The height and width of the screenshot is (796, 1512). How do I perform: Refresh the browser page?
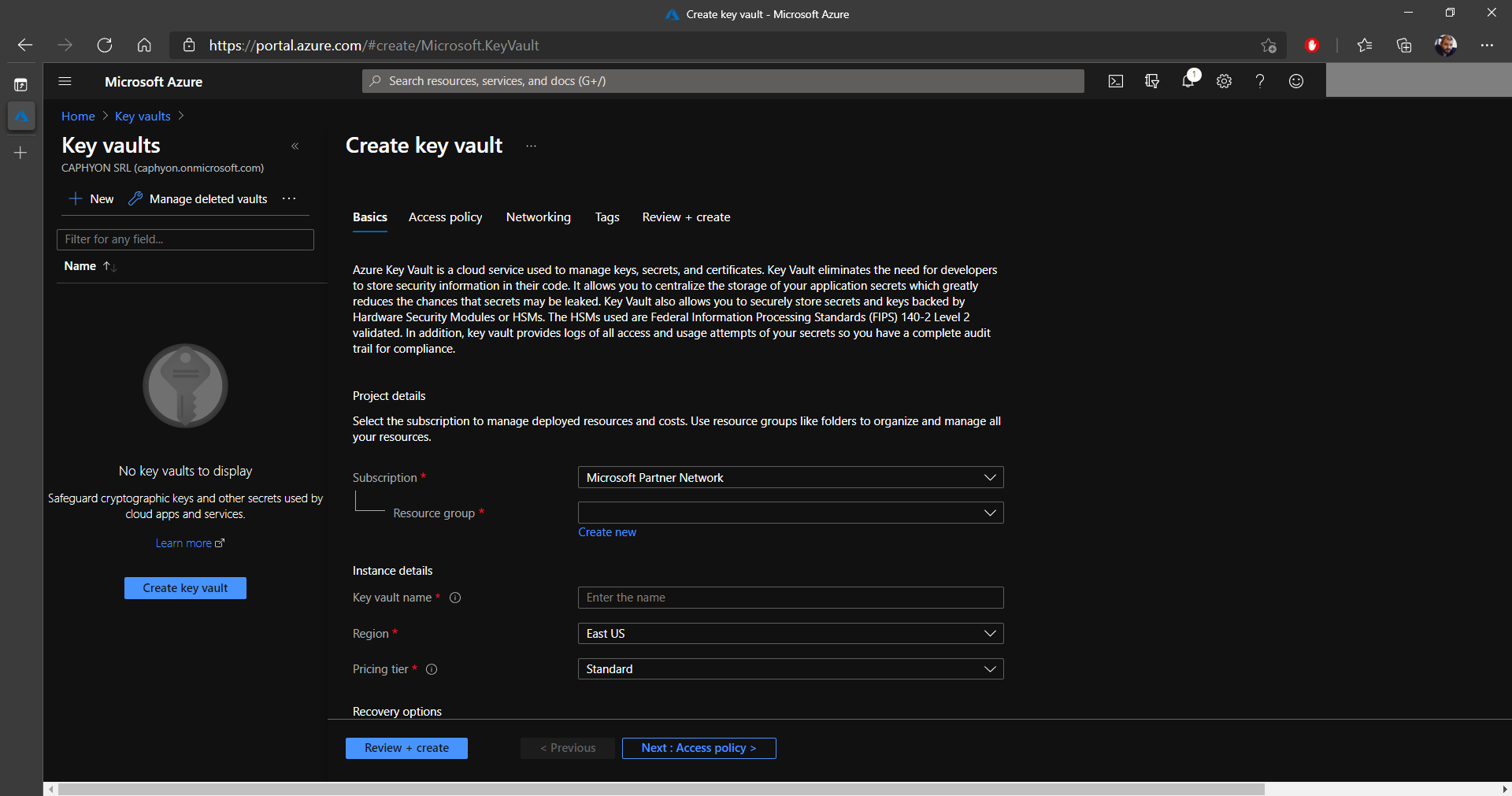point(105,45)
